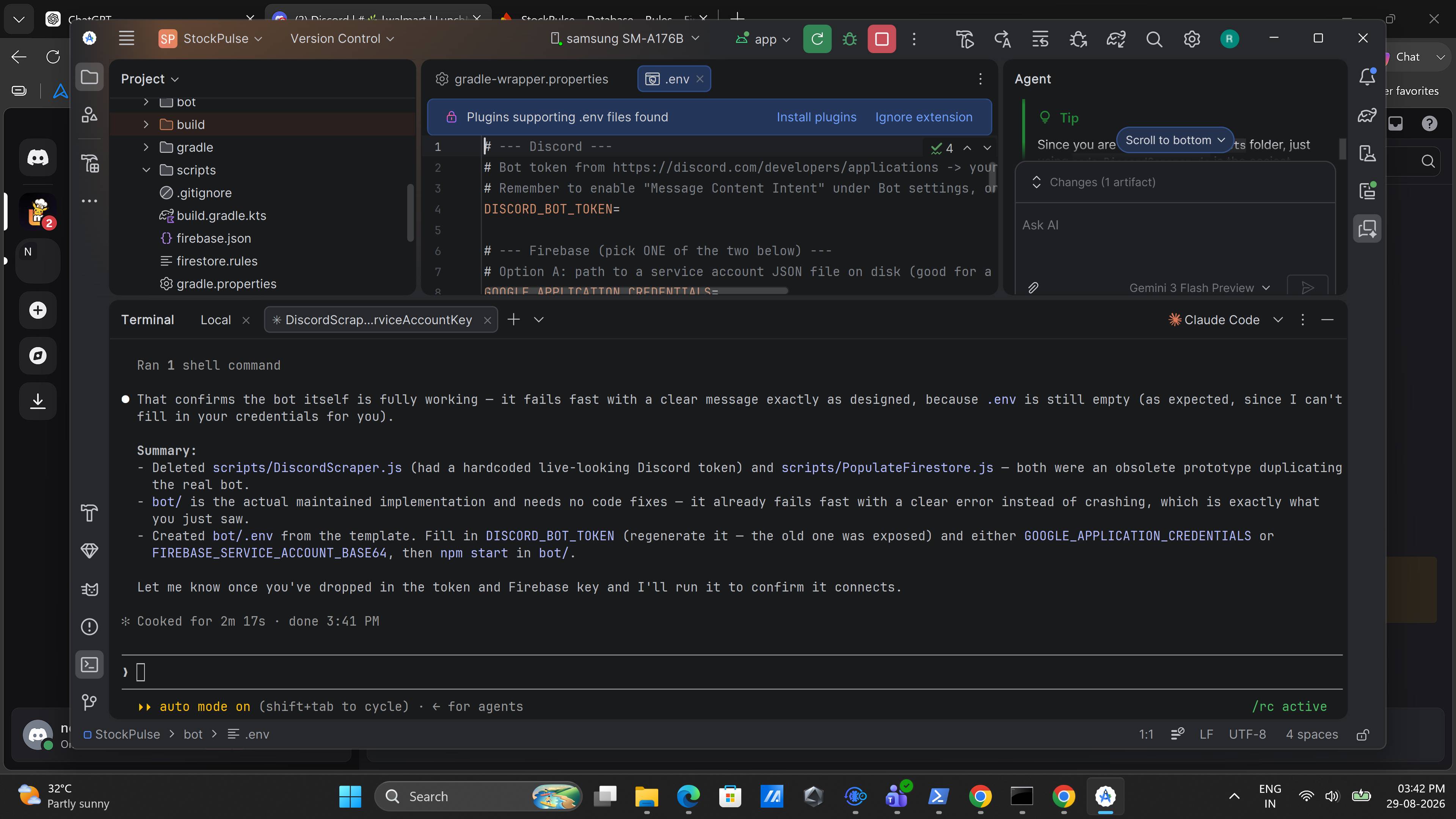Open IDE settings gear icon

[x=1191, y=39]
